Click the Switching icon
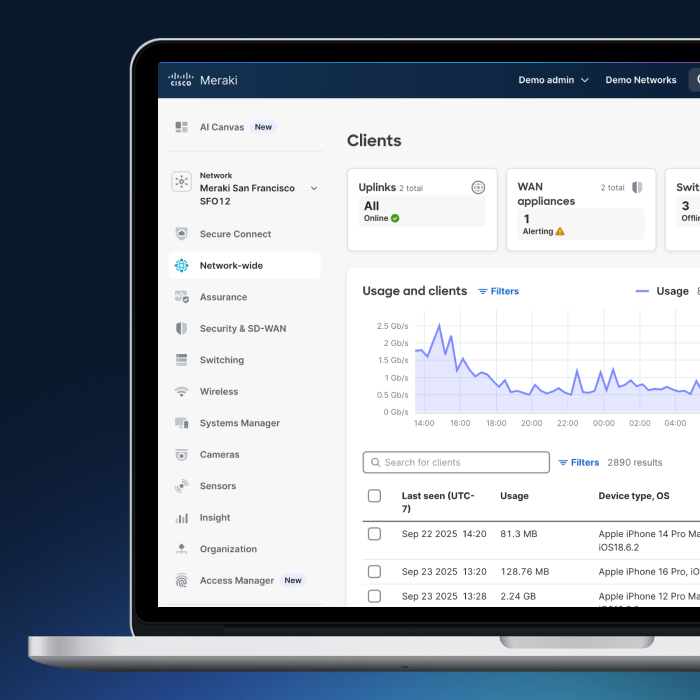Screen dimensions: 700x700 (x=181, y=360)
